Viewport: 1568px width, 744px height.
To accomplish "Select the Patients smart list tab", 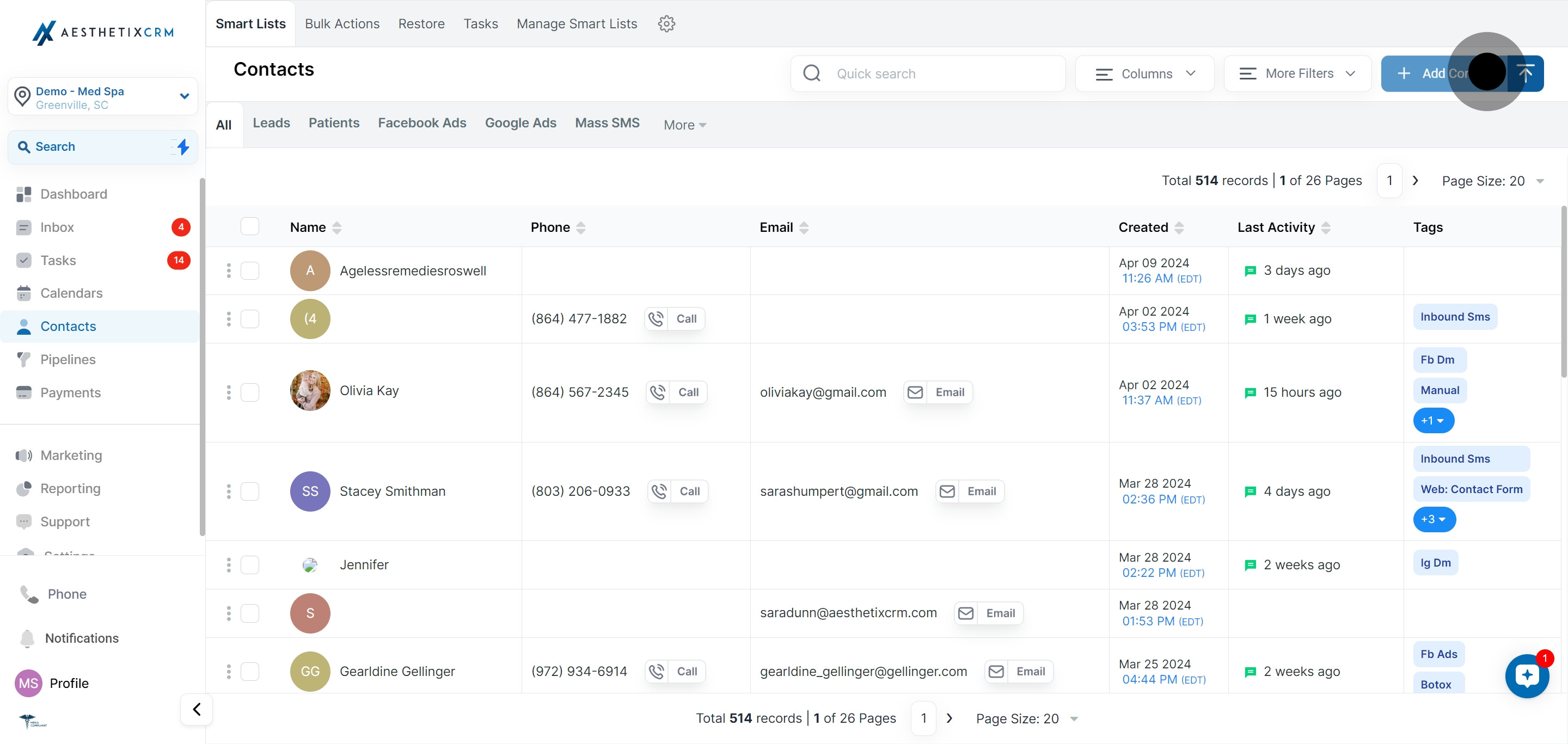I will 334,123.
